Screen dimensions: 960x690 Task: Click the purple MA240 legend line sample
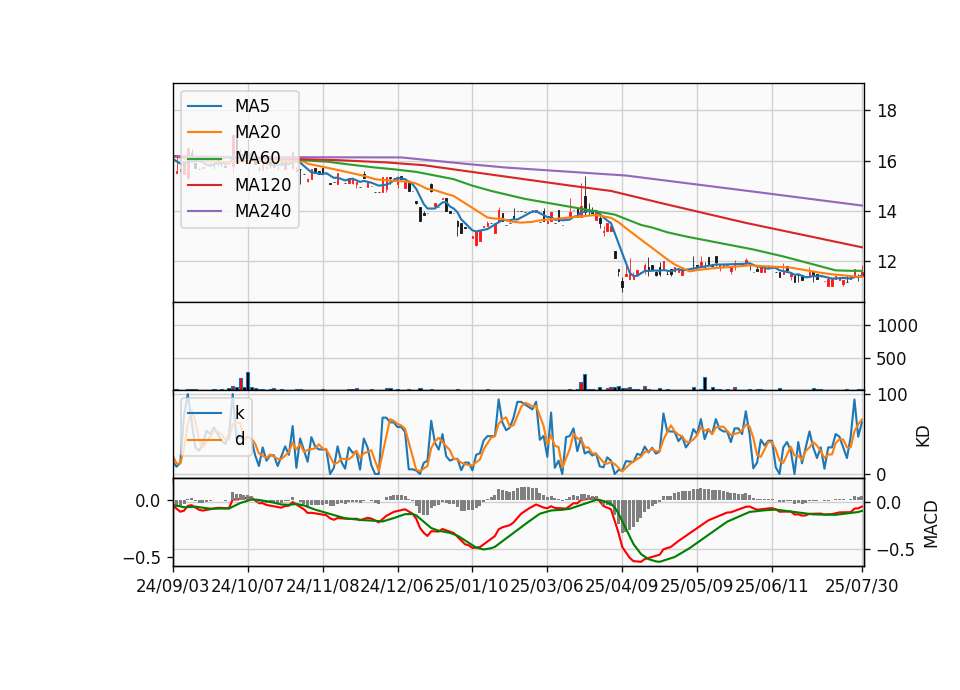coord(205,211)
